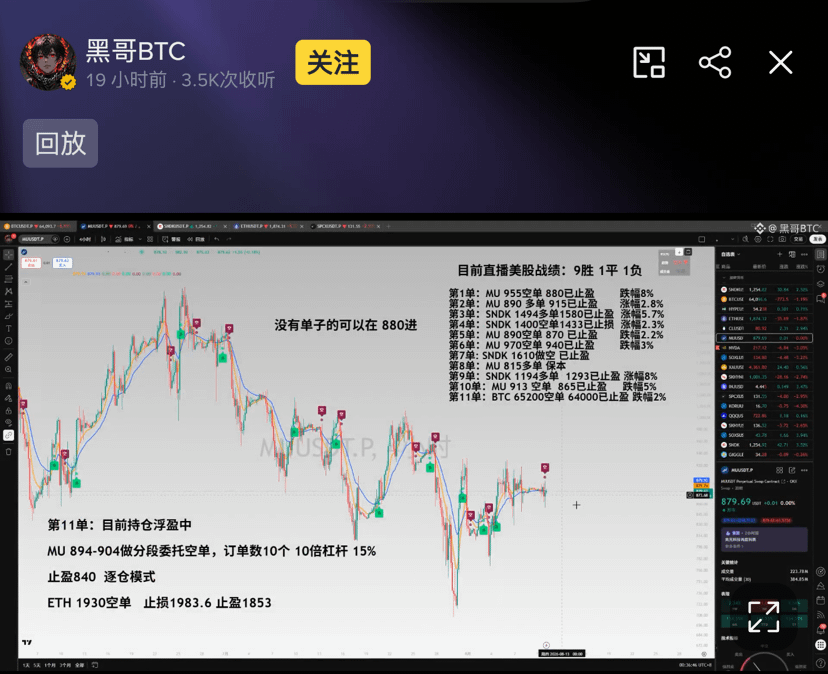Select GIGGLE in the watchlist
This screenshot has height=674, width=828.
[x=765, y=454]
